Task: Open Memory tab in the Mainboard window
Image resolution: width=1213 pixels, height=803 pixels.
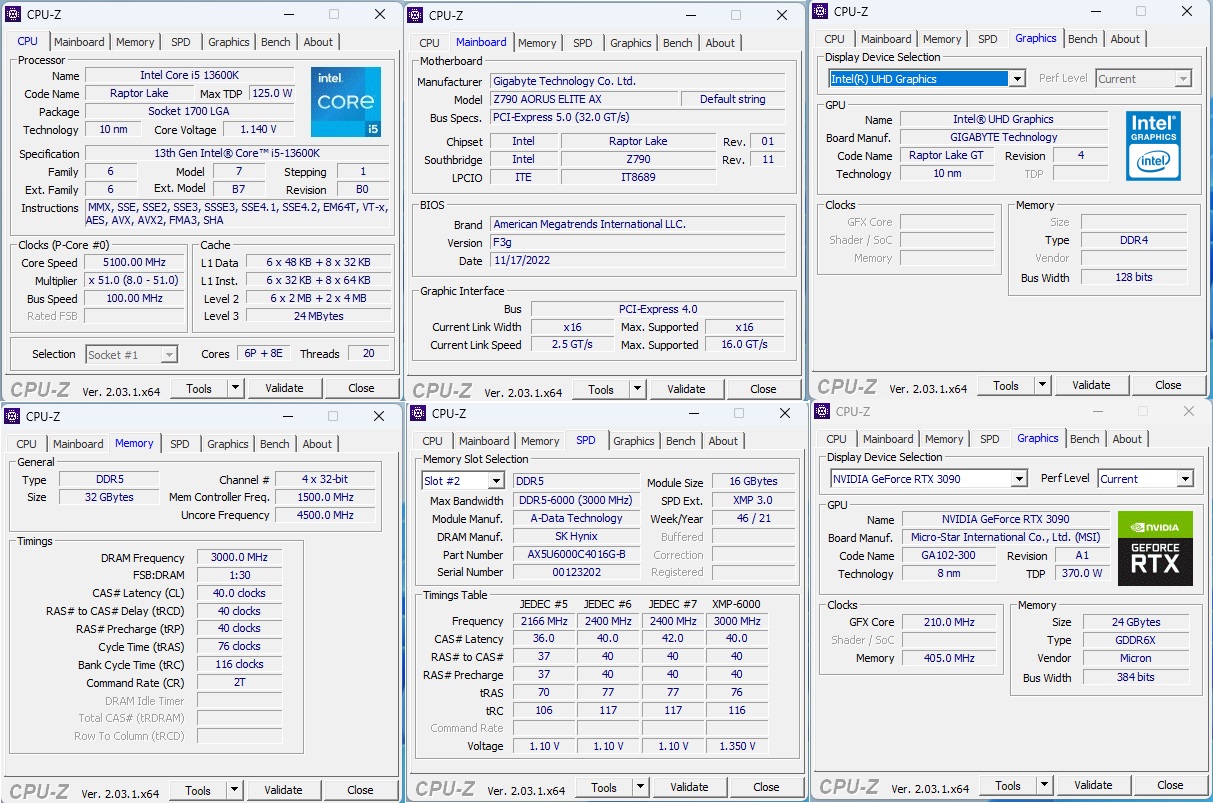Action: coord(537,43)
